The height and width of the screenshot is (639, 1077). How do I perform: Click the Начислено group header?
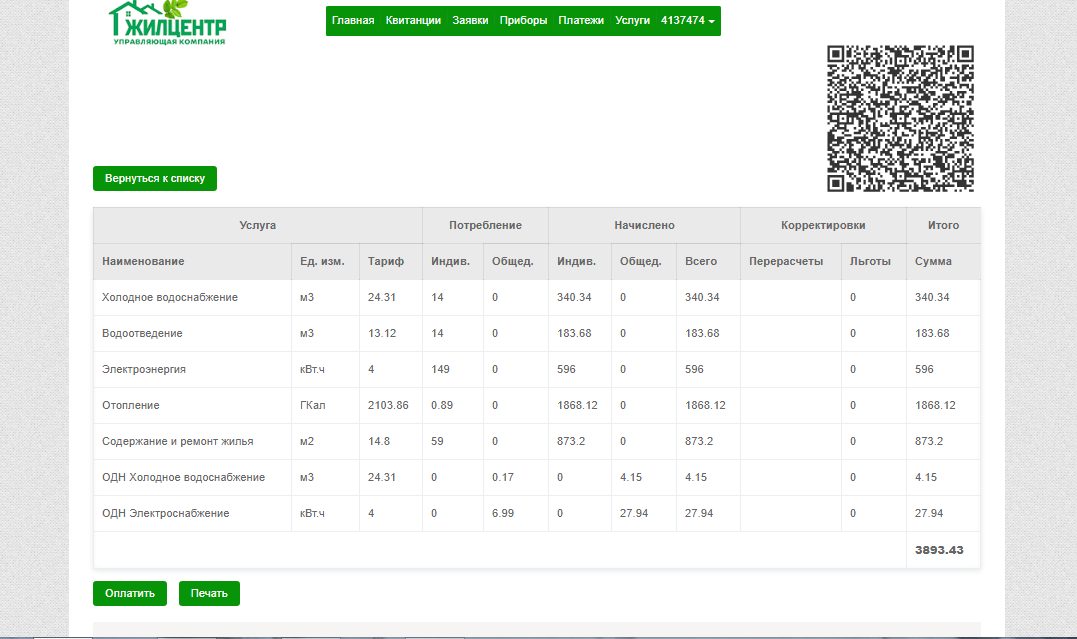pos(644,225)
